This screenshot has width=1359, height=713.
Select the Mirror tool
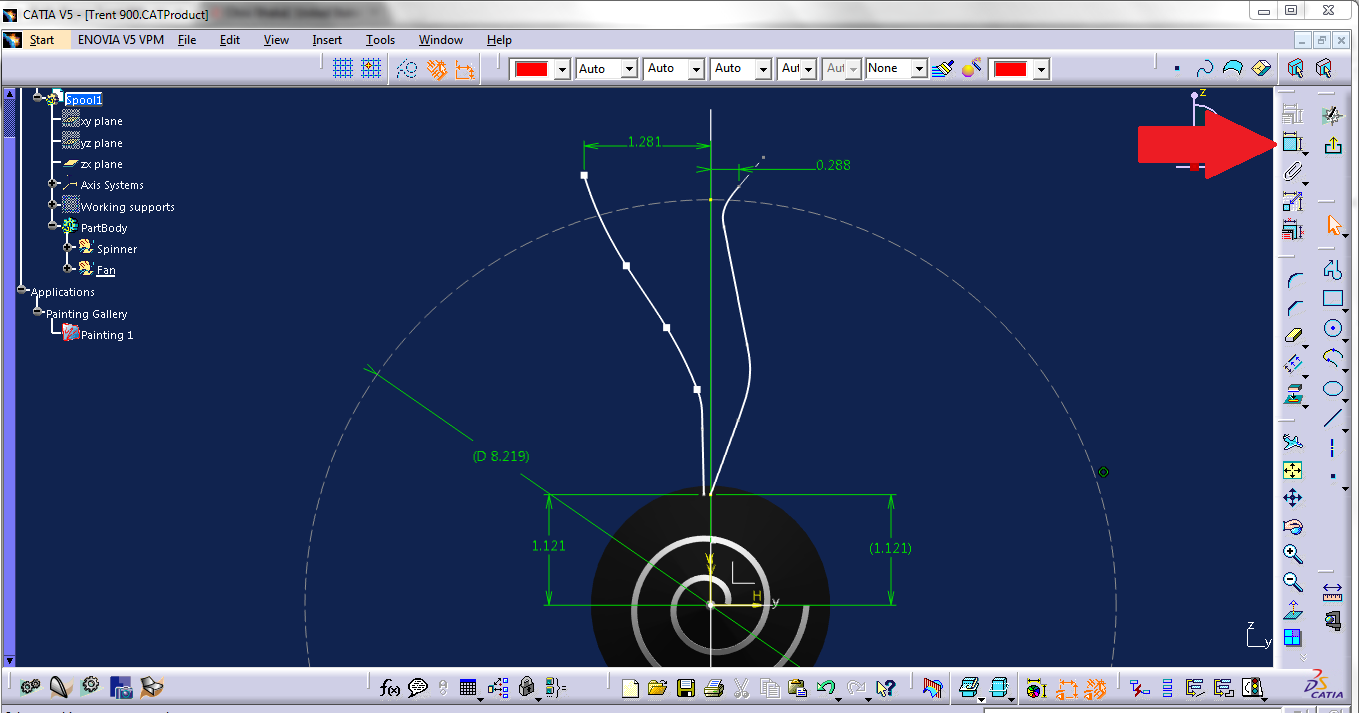click(1293, 364)
